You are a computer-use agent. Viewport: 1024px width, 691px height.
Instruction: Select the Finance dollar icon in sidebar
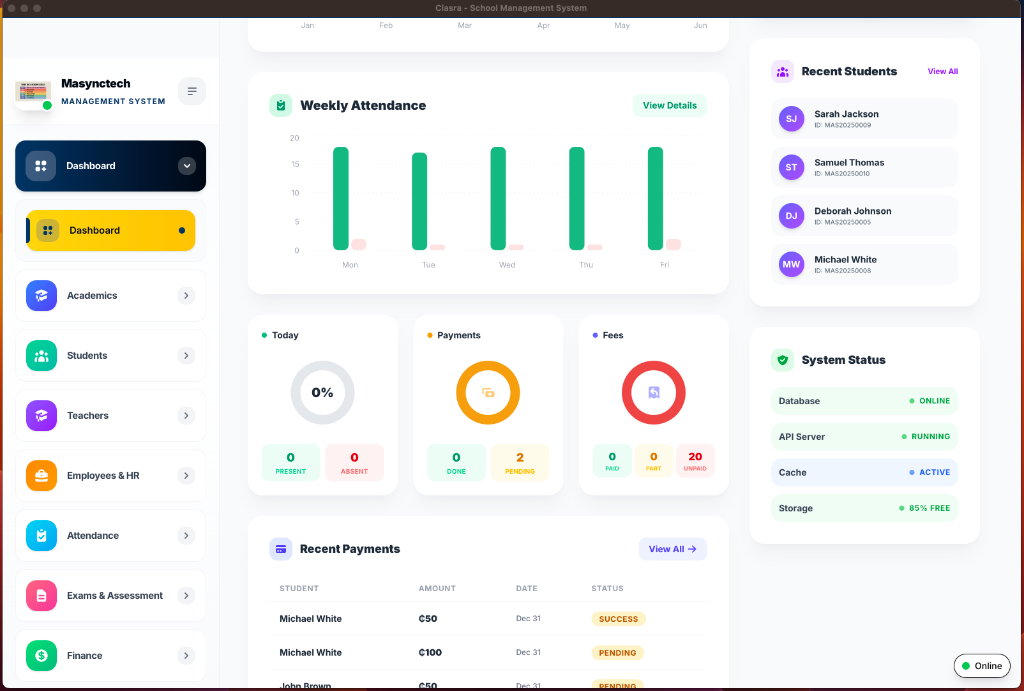click(40, 655)
